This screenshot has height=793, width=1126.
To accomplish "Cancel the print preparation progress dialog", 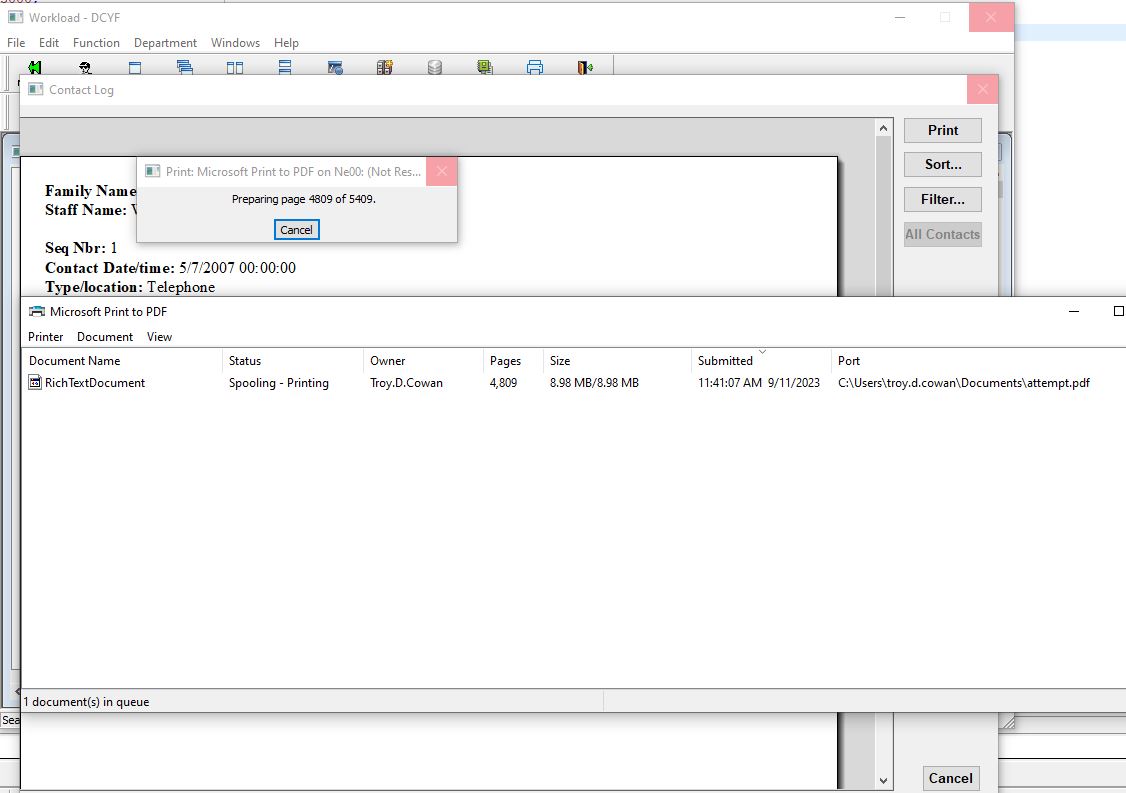I will point(296,230).
